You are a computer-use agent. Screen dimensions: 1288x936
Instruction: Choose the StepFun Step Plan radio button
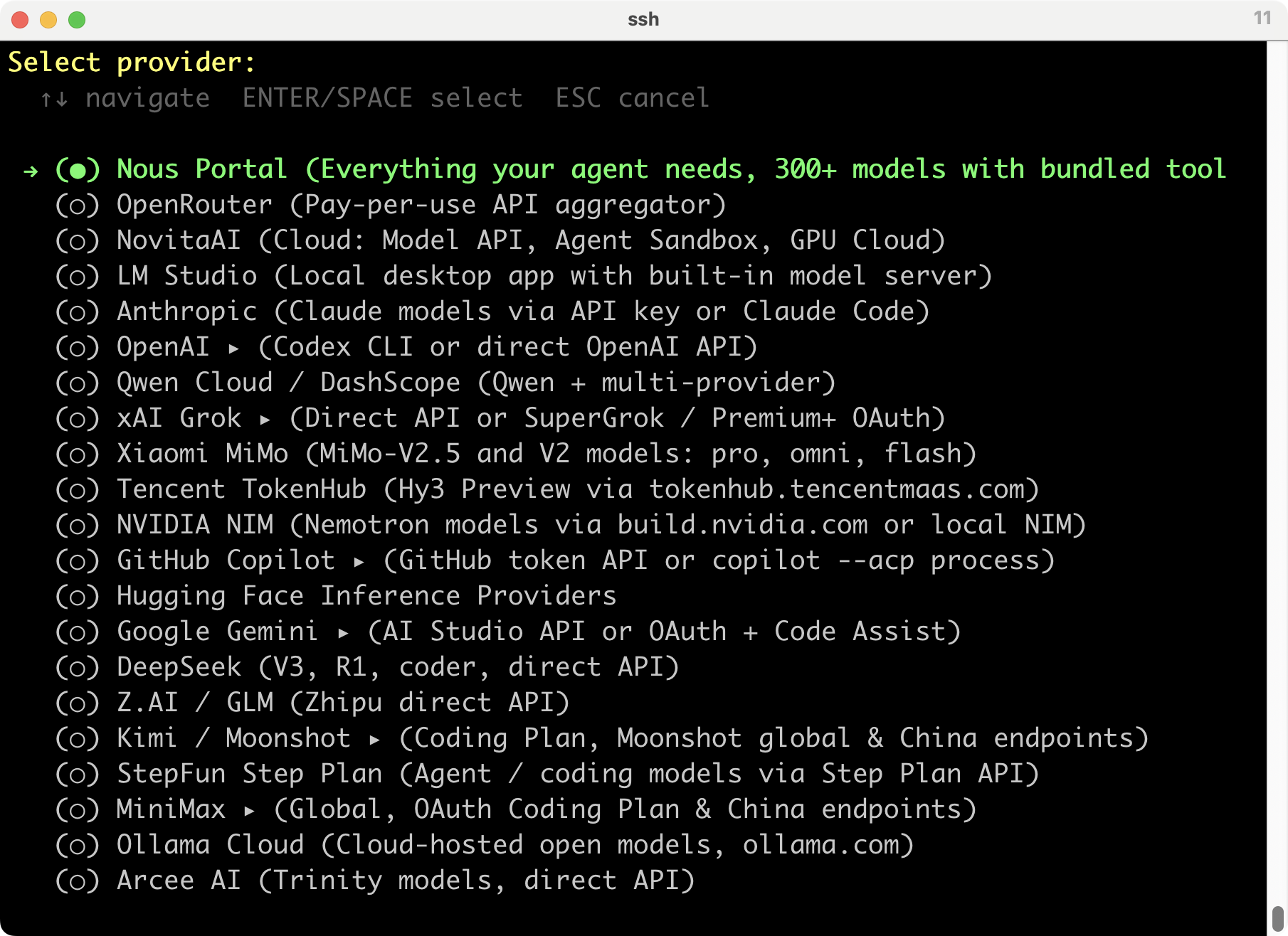pyautogui.click(x=78, y=774)
